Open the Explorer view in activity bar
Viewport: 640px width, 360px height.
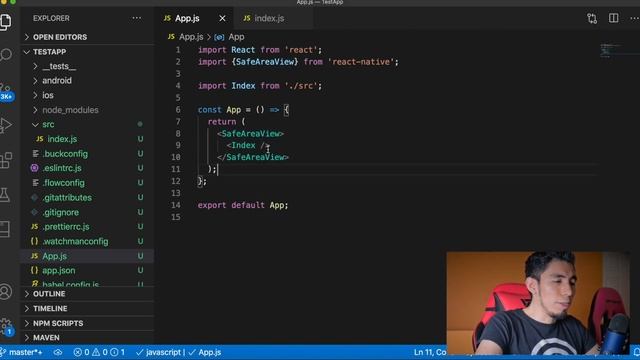coord(6,21)
